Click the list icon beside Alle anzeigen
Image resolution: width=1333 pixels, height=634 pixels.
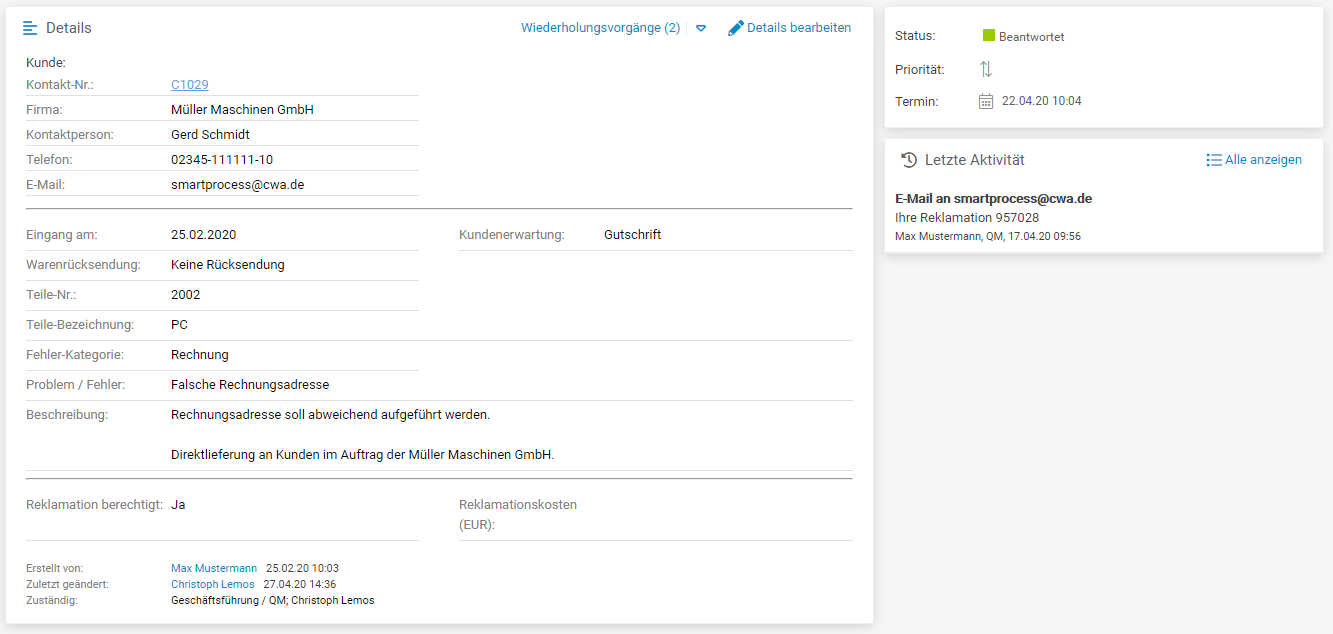pos(1214,160)
